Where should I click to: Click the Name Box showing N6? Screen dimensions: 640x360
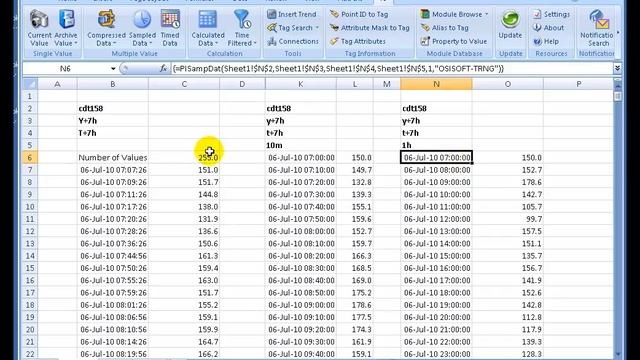pyautogui.click(x=66, y=69)
